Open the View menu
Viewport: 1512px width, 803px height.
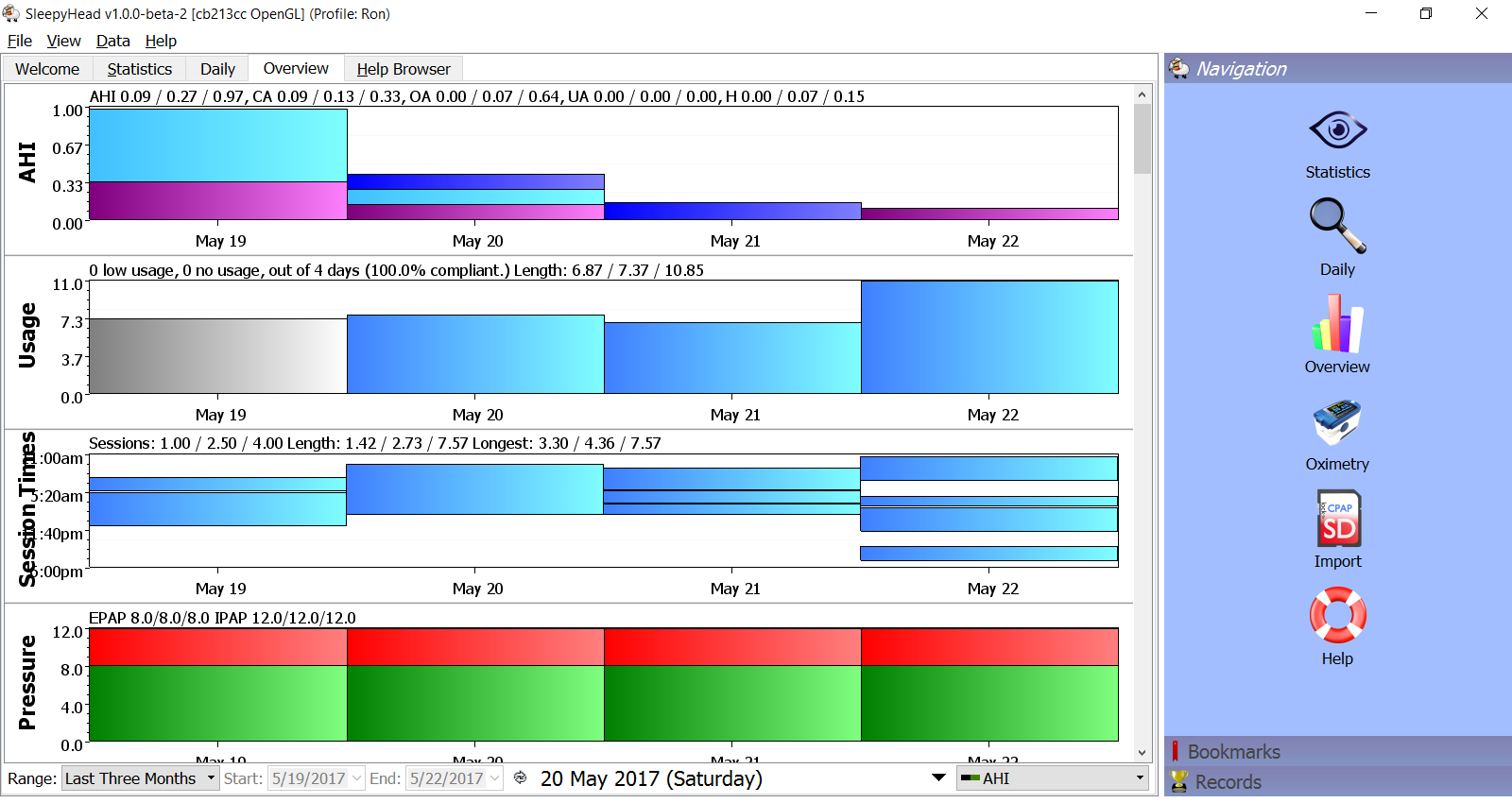click(x=63, y=41)
